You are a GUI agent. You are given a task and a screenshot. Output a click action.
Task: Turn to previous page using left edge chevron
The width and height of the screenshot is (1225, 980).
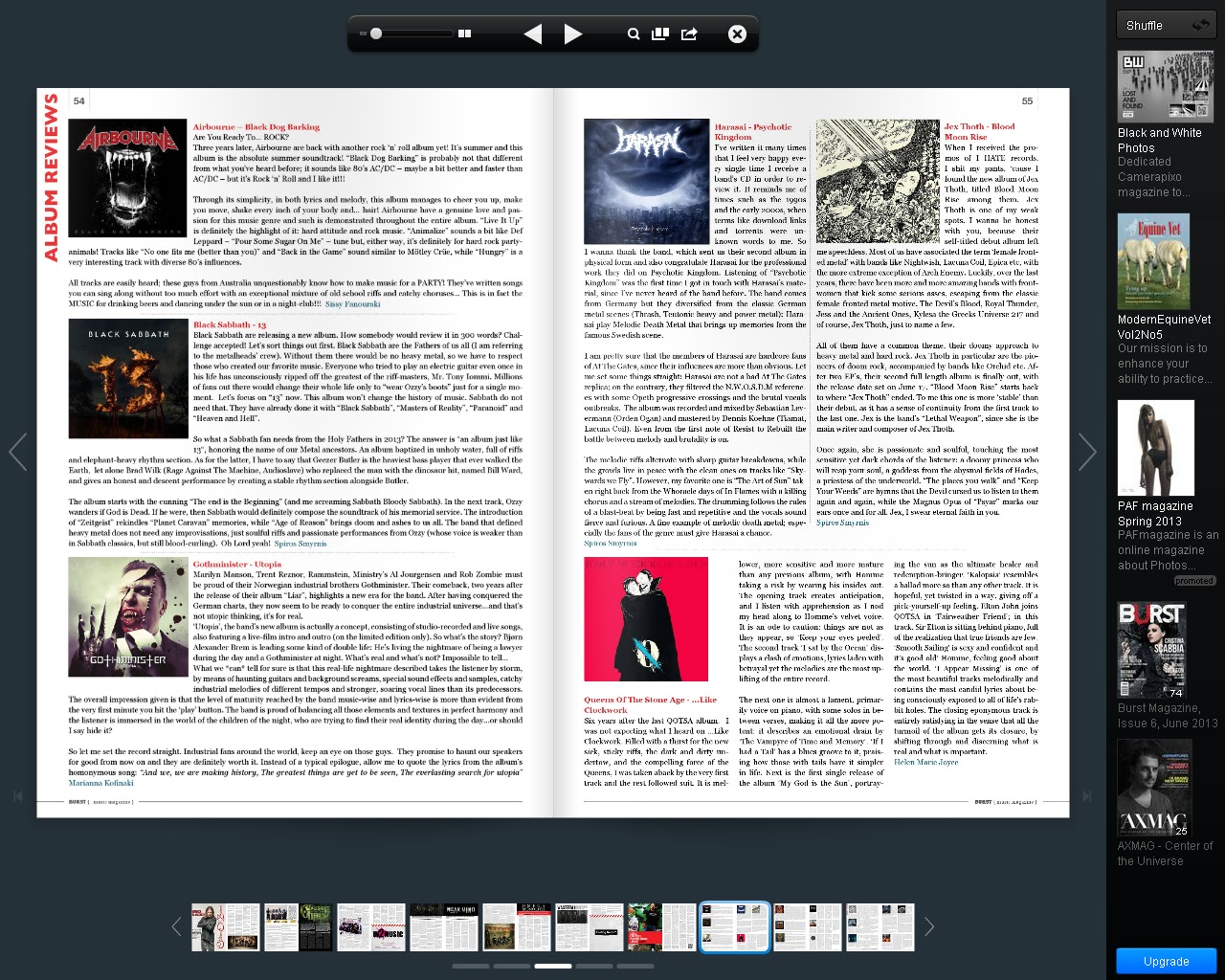(x=18, y=452)
